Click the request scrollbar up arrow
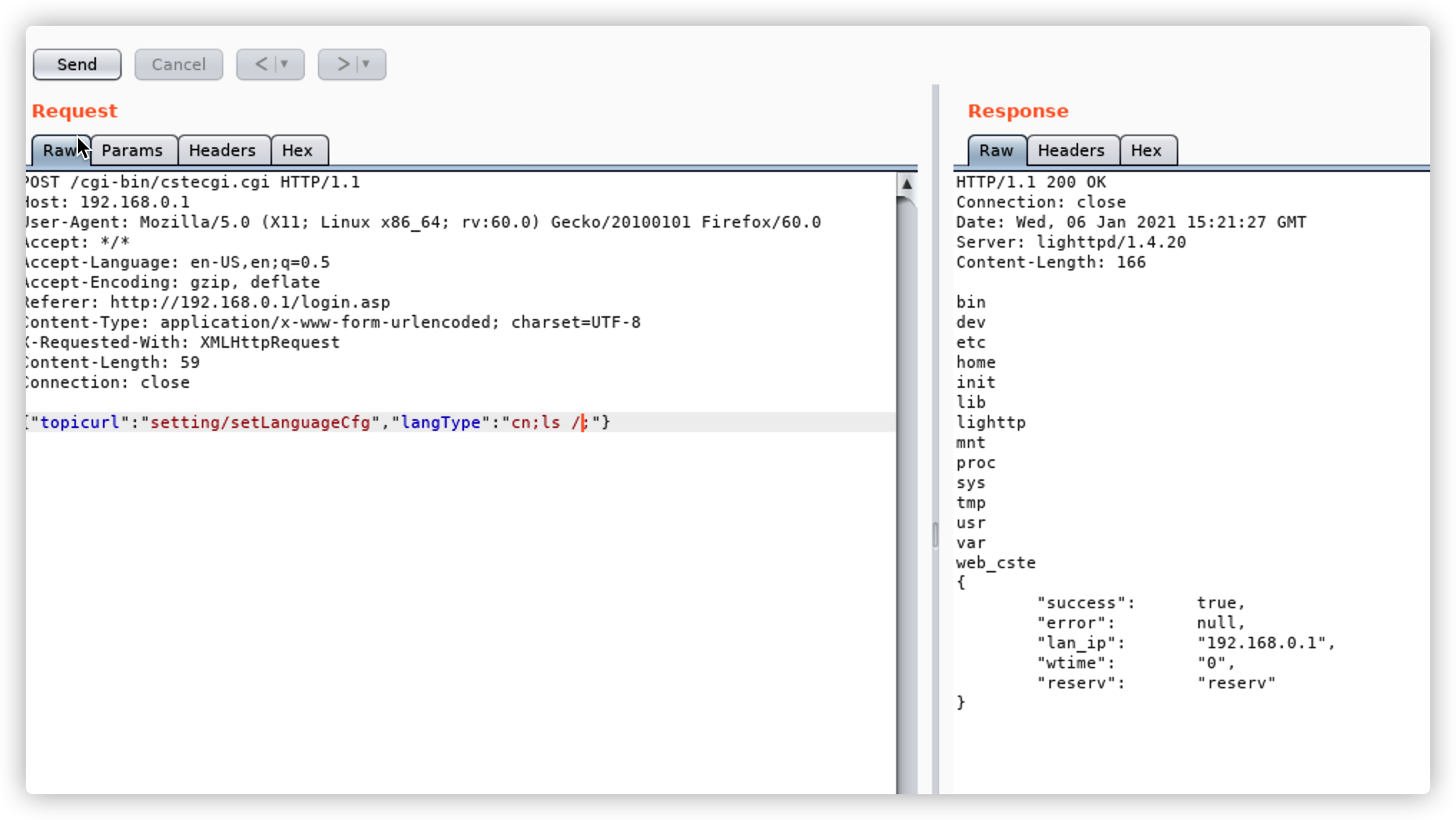 coord(907,184)
